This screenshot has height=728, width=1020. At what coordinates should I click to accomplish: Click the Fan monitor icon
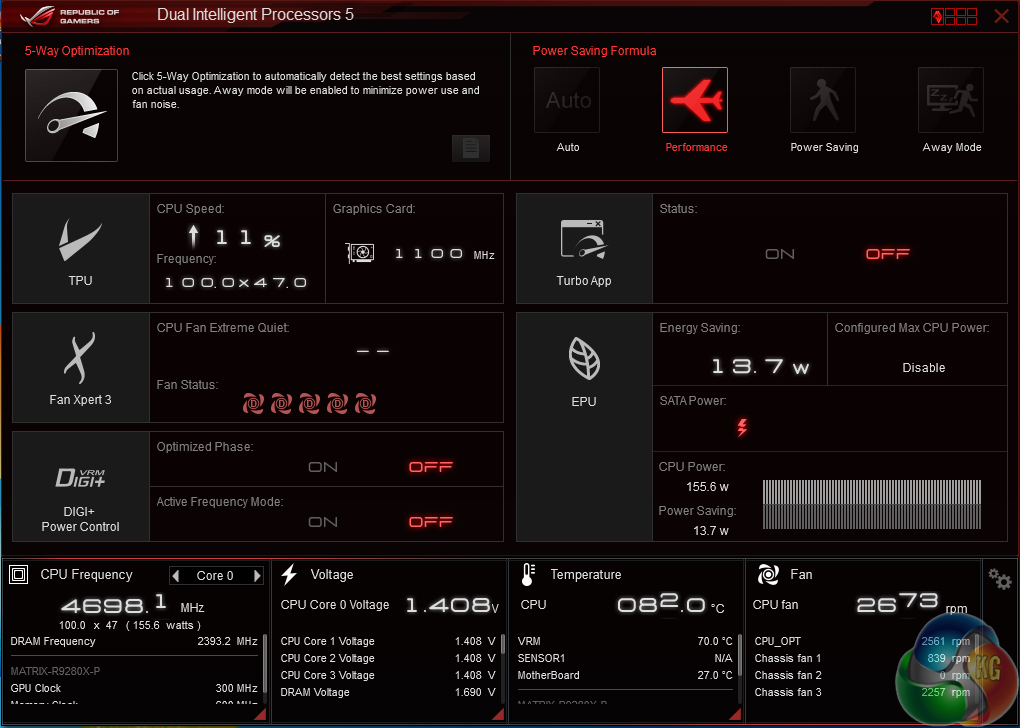coord(768,574)
